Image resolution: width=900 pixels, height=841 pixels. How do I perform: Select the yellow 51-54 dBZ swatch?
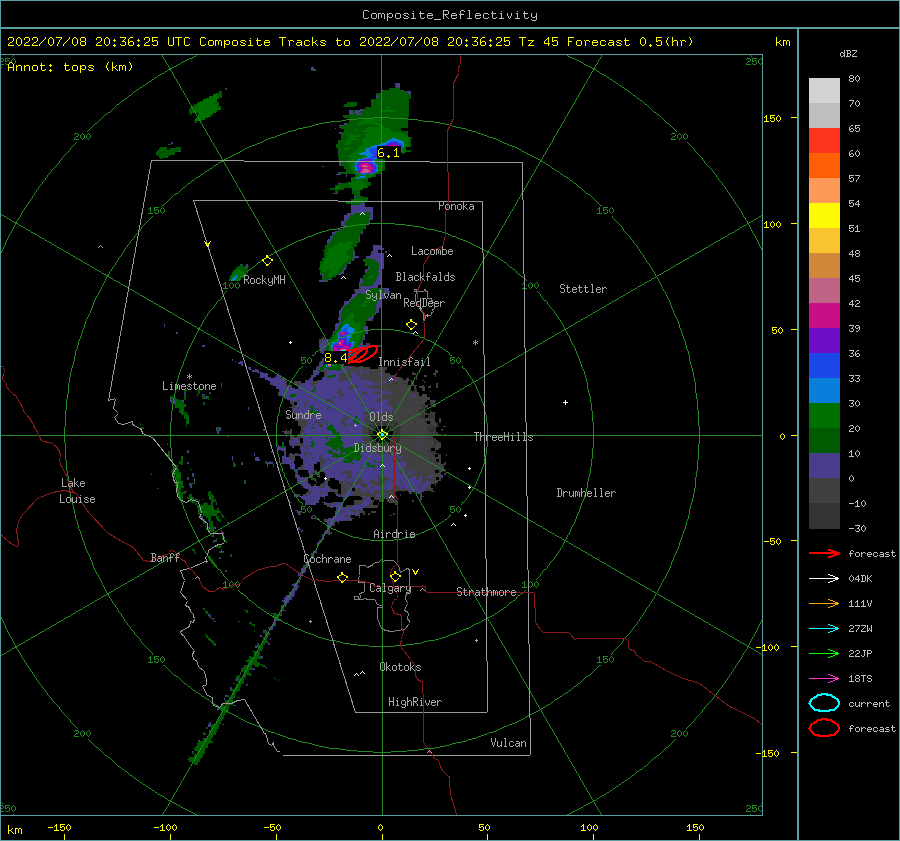pyautogui.click(x=824, y=216)
